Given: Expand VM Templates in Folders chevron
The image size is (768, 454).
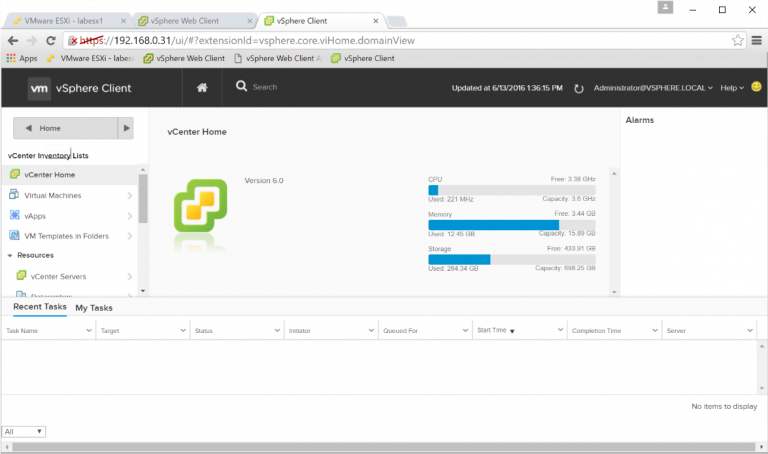Looking at the screenshot, I should [x=130, y=236].
